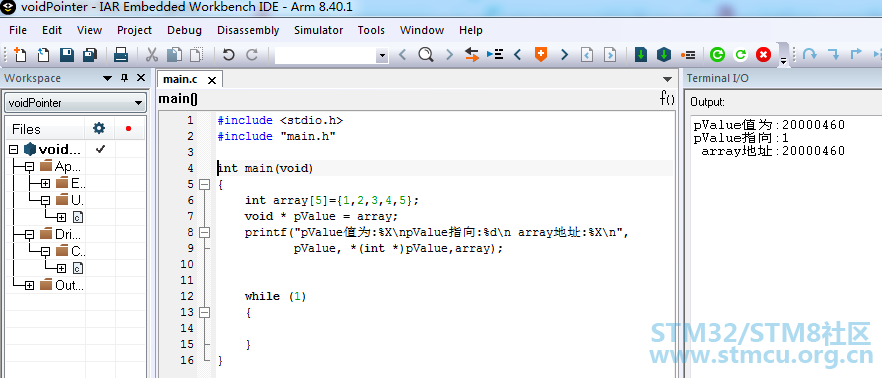Create a new document from the toolbar
Image resolution: width=882 pixels, height=378 pixels.
pyautogui.click(x=20, y=55)
